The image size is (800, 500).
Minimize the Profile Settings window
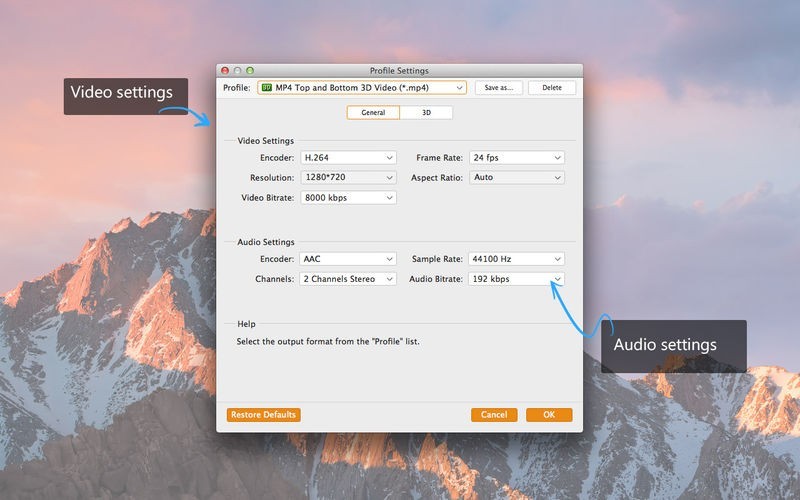coord(238,71)
